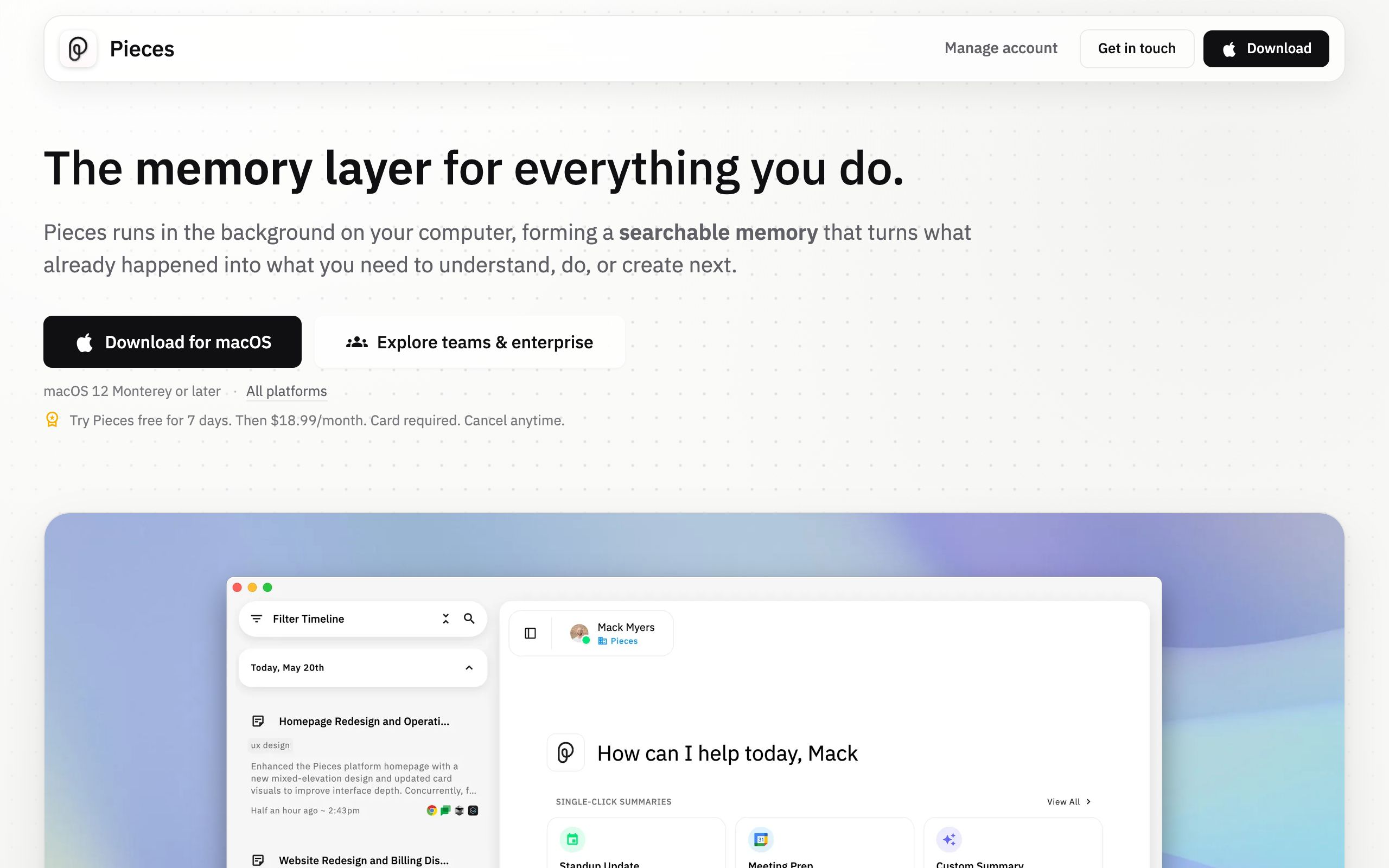Click the Chrome source icon on Homepage entry
1389x868 pixels.
(432, 810)
